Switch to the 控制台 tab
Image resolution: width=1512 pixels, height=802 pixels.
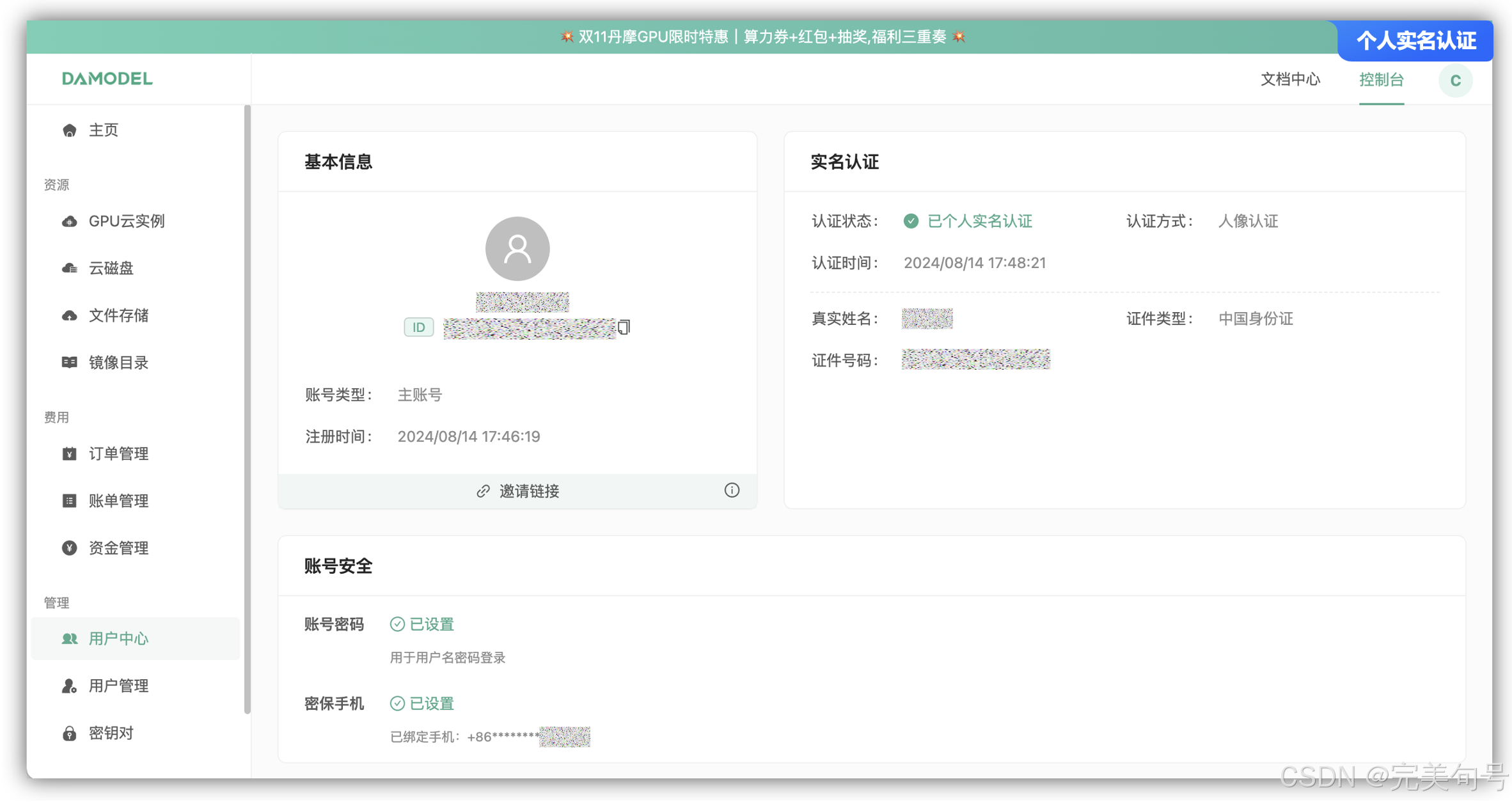click(x=1382, y=79)
